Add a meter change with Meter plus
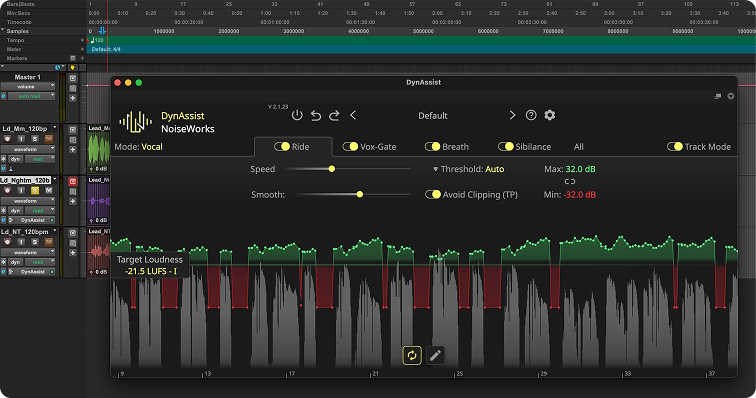Image resolution: width=756 pixels, height=398 pixels. [82, 49]
